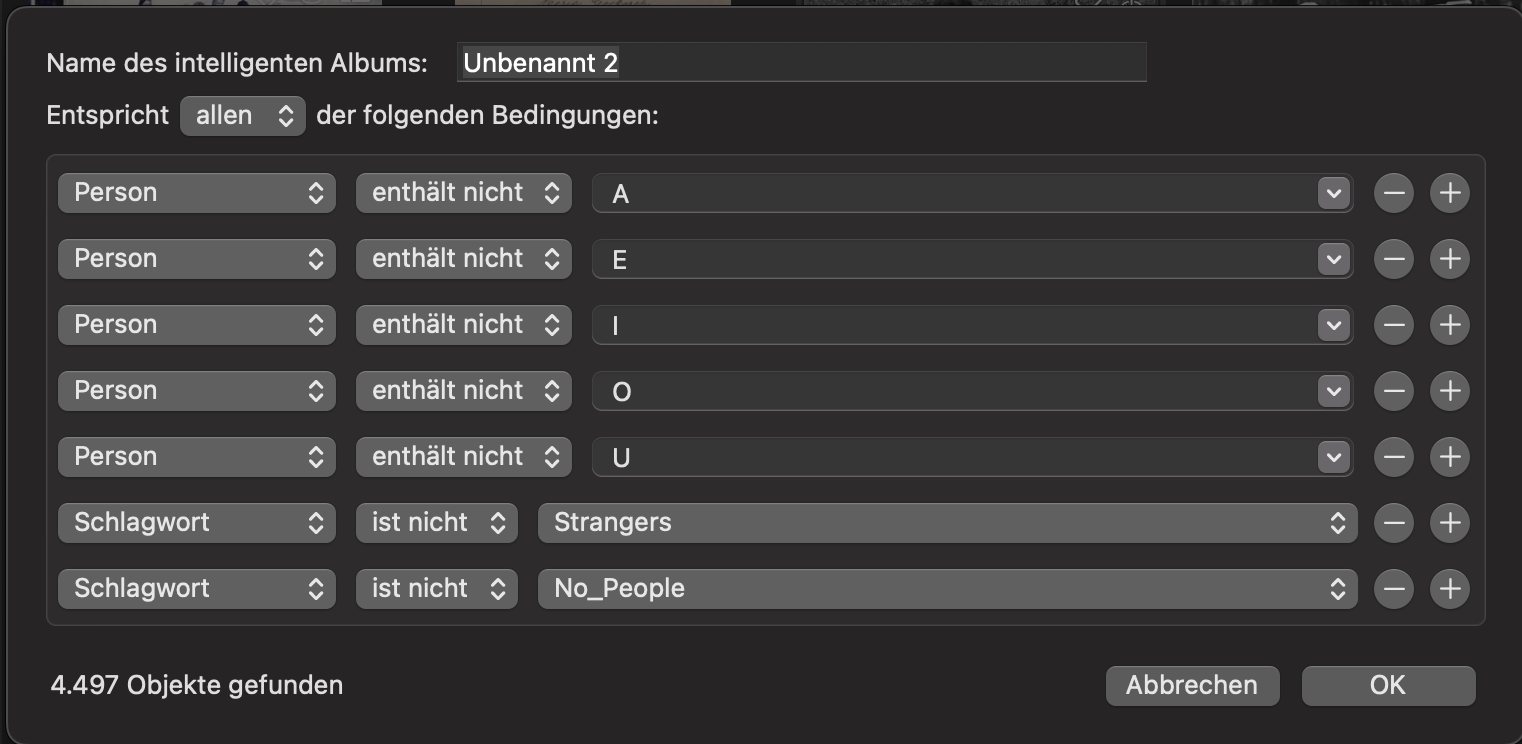The height and width of the screenshot is (744, 1522).
Task: Open the No_People keyword value dropdown
Action: [947, 589]
